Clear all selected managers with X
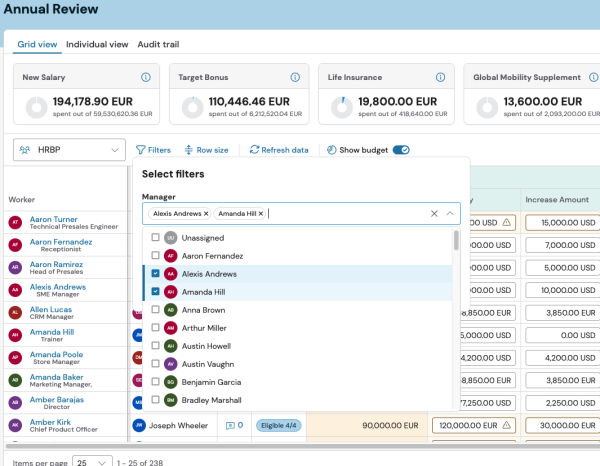600x466 pixels. coord(434,213)
